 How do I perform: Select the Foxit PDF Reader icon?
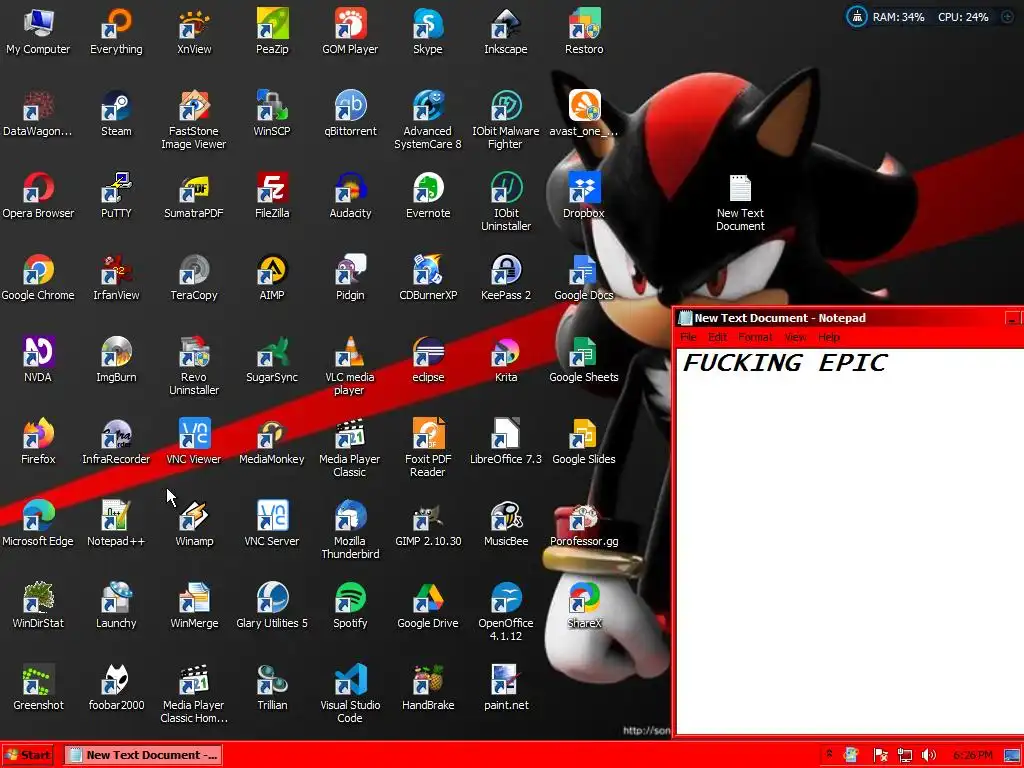[x=428, y=448]
